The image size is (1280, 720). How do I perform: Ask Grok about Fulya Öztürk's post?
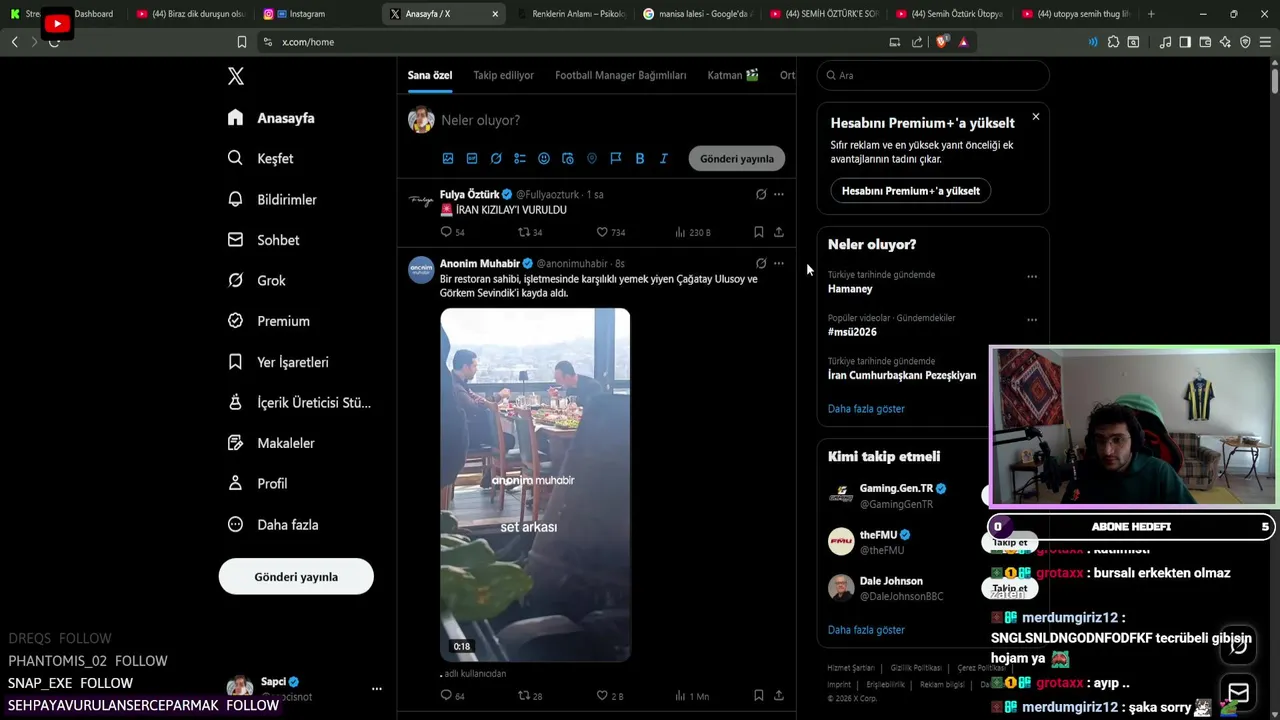click(761, 194)
